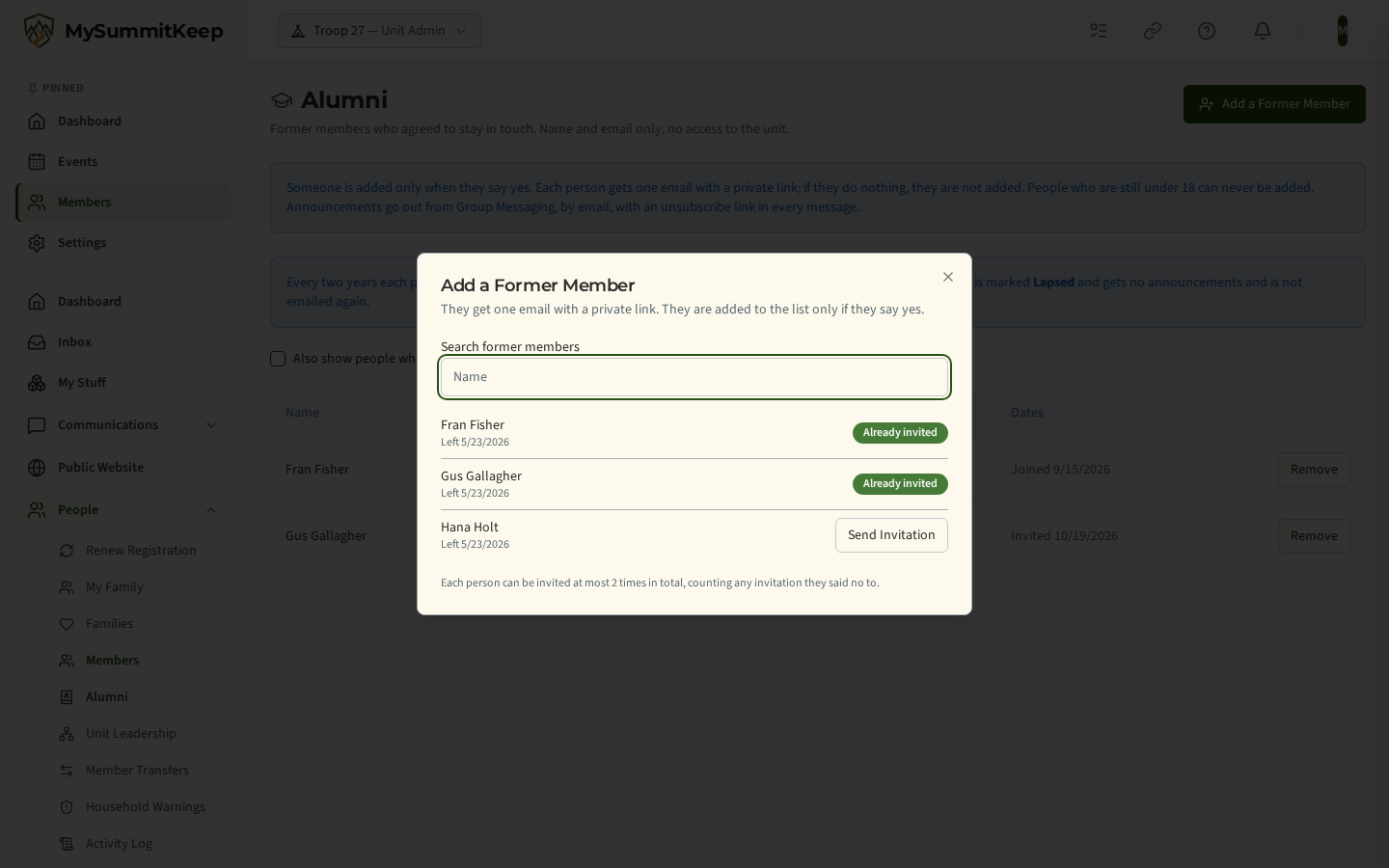Click the Activity Log icon
Viewport: 1389px width, 868px height.
(67, 844)
